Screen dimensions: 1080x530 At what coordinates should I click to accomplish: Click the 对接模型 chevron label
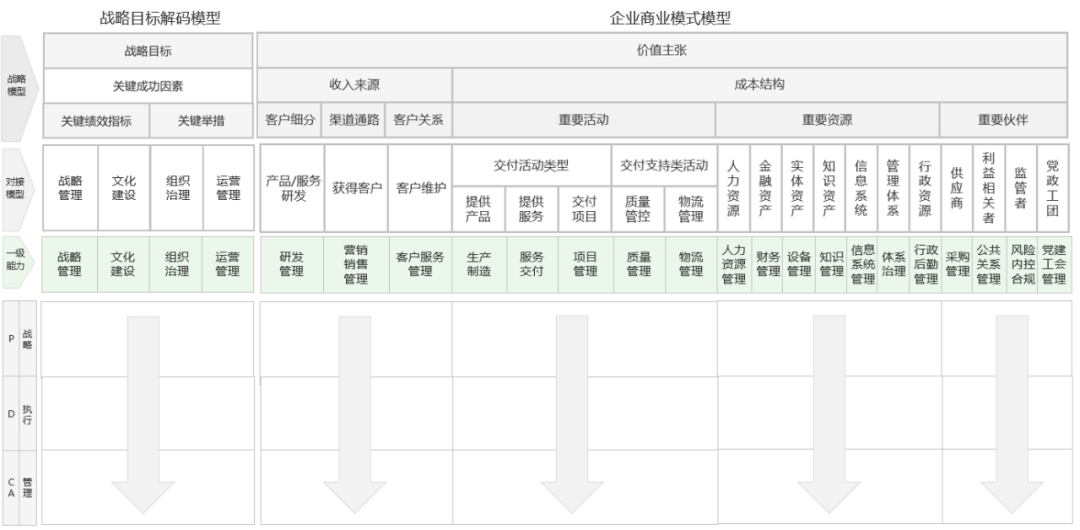[x=17, y=188]
